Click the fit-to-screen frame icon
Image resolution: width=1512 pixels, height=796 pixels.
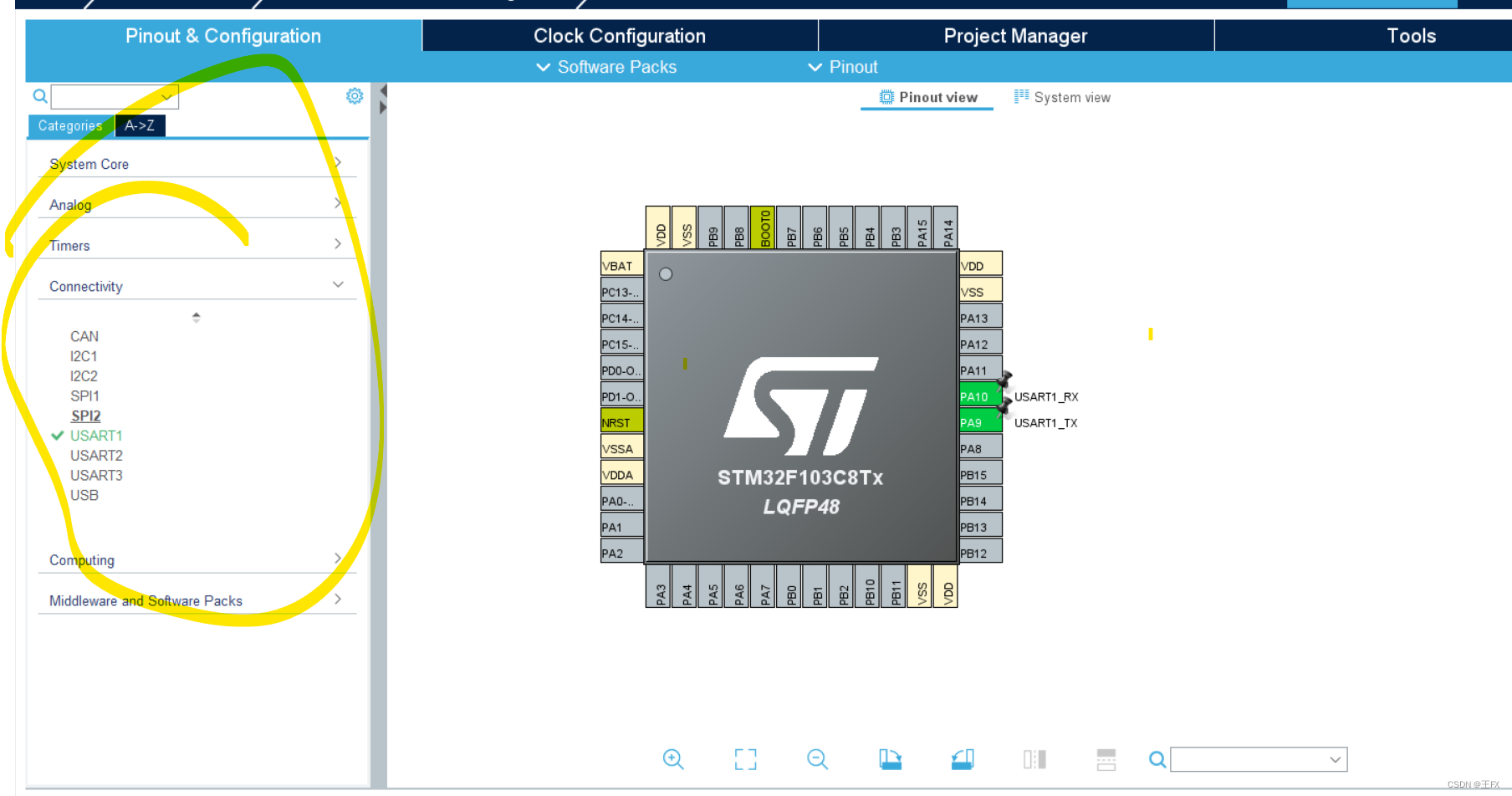point(745,759)
